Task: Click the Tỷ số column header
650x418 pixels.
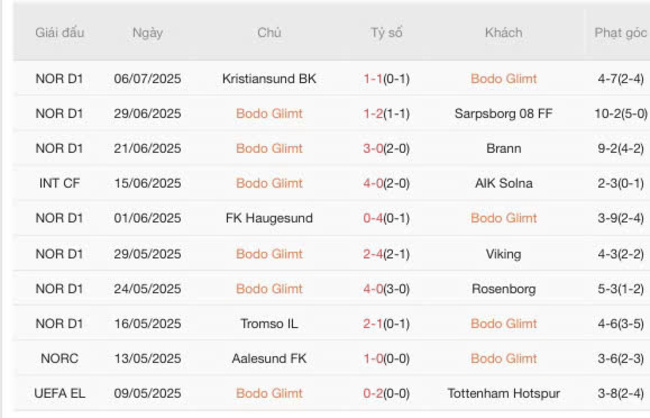Action: coord(386,33)
